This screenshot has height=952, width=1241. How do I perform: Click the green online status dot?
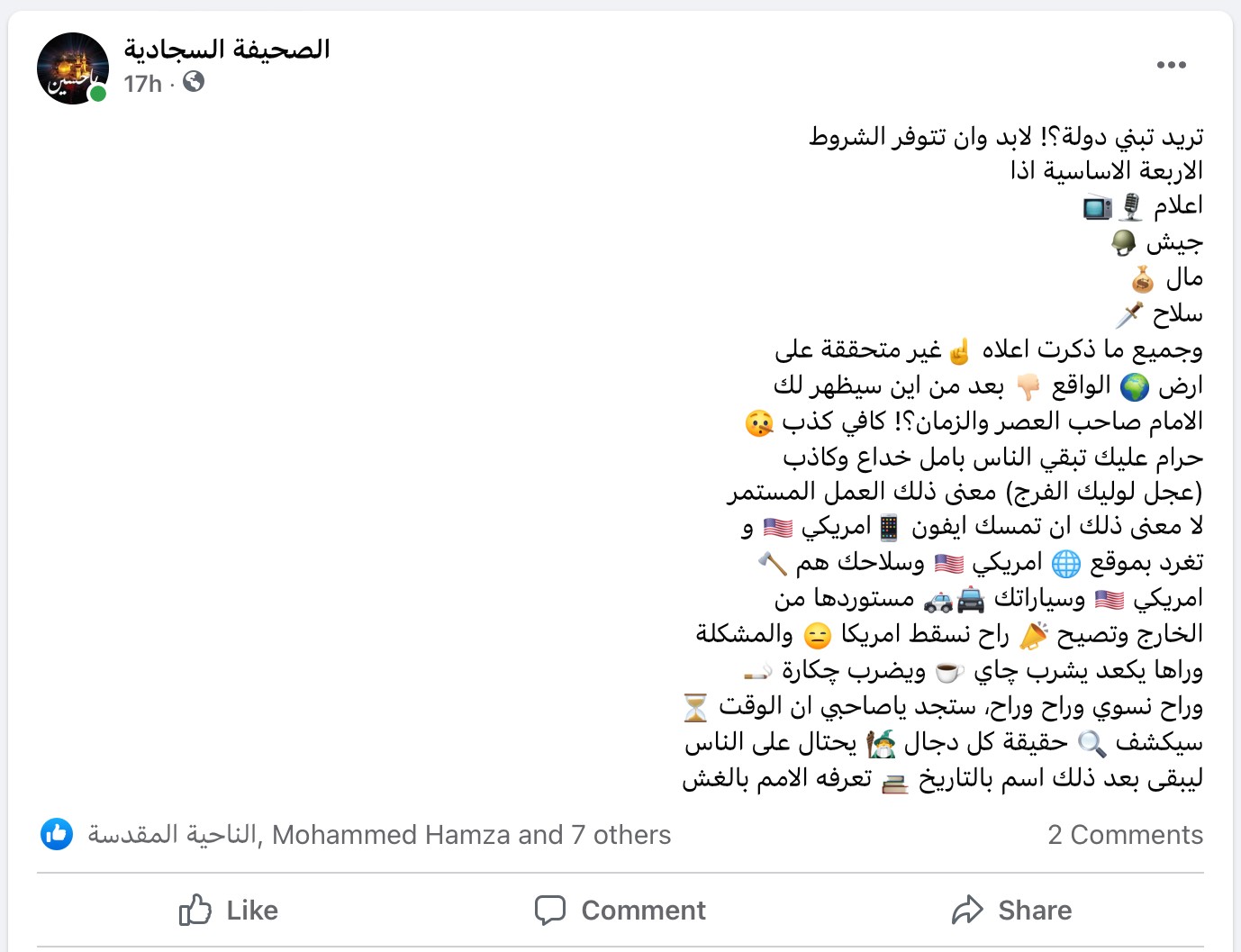point(98,93)
